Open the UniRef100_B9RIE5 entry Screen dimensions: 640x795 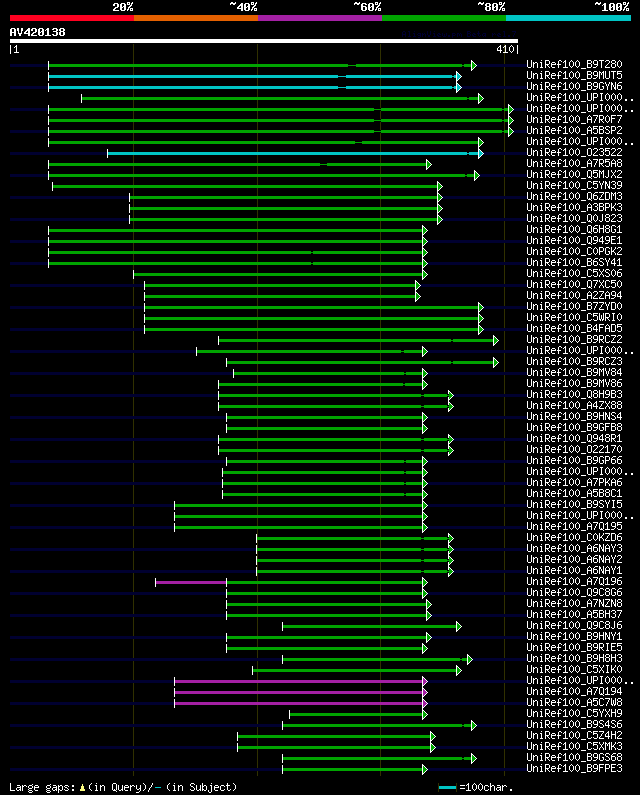[x=574, y=647]
